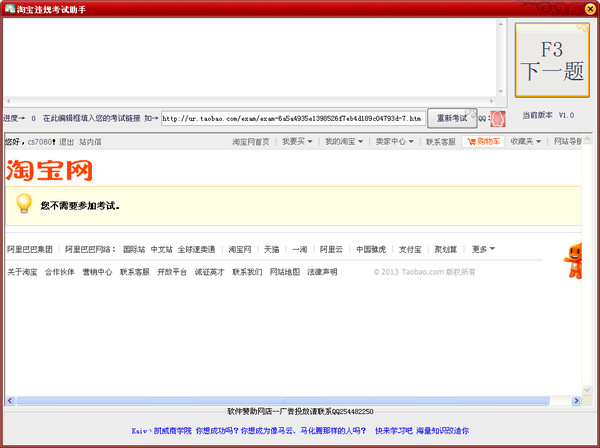600x448 pixels.
Task: Expand the 更多 sites dropdown
Action: click(x=483, y=249)
